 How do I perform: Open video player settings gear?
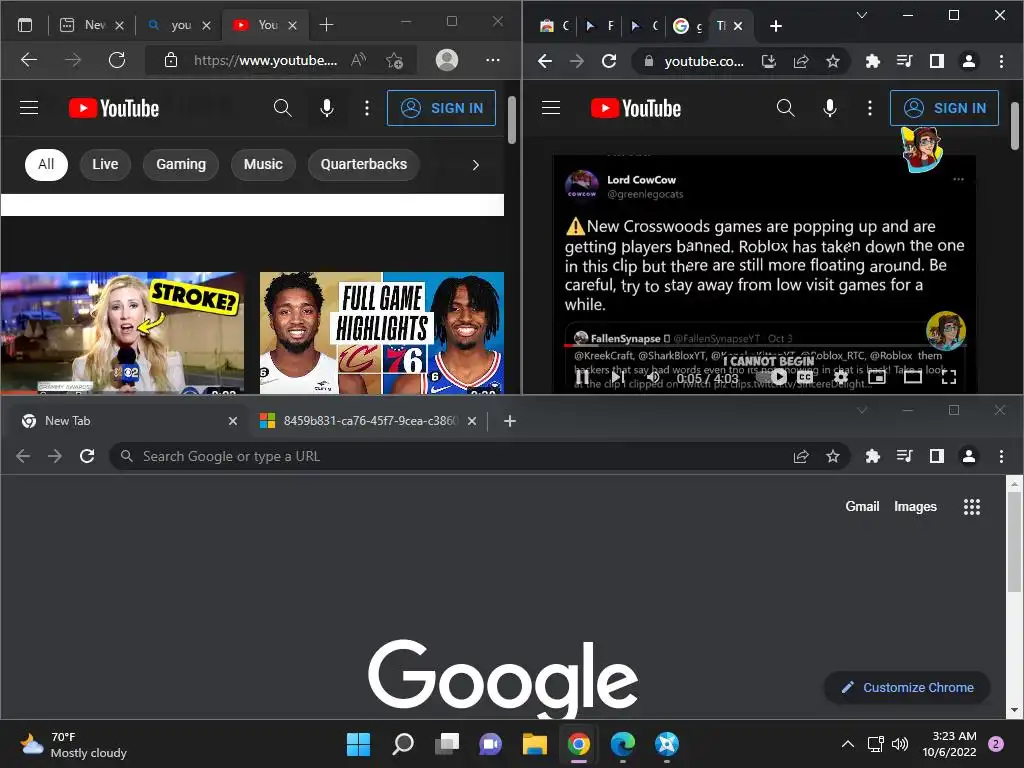[x=841, y=377]
